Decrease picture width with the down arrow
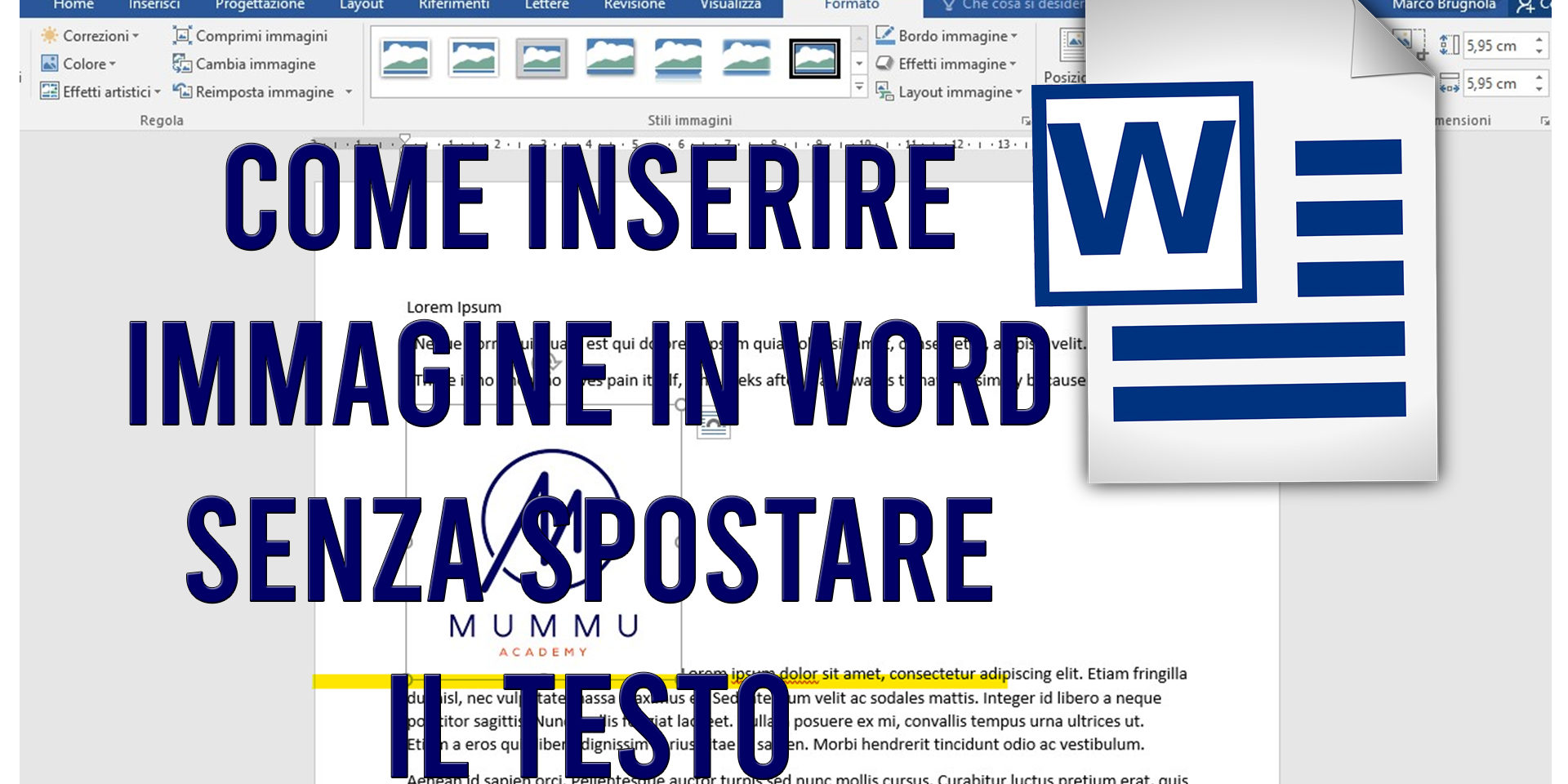The image size is (1568, 784). pos(1539,89)
